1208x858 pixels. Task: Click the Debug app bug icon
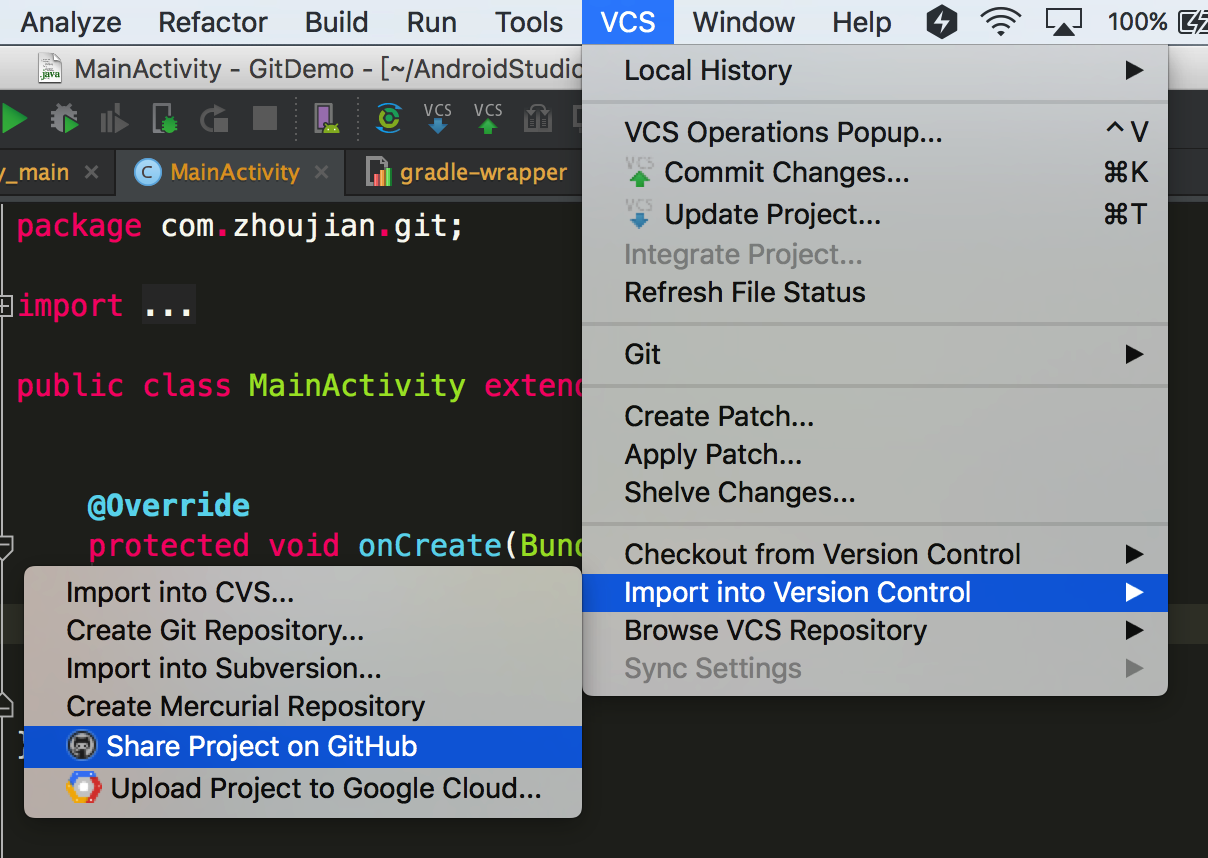point(65,120)
